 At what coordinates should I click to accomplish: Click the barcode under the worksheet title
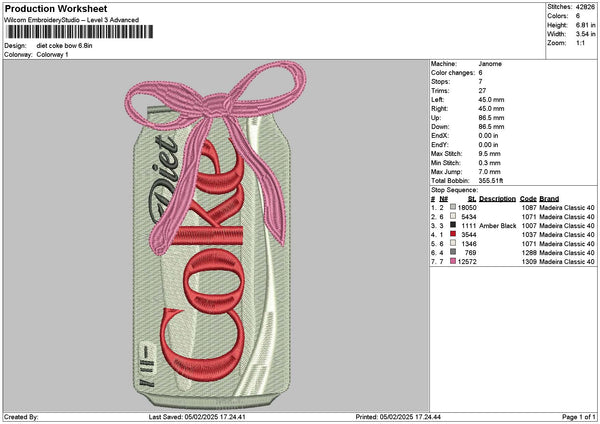tap(80, 32)
